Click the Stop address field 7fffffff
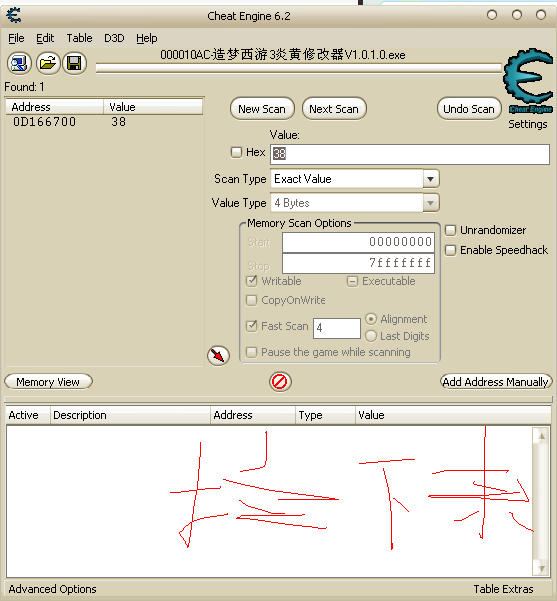Image resolution: width=557 pixels, height=601 pixels. point(358,263)
